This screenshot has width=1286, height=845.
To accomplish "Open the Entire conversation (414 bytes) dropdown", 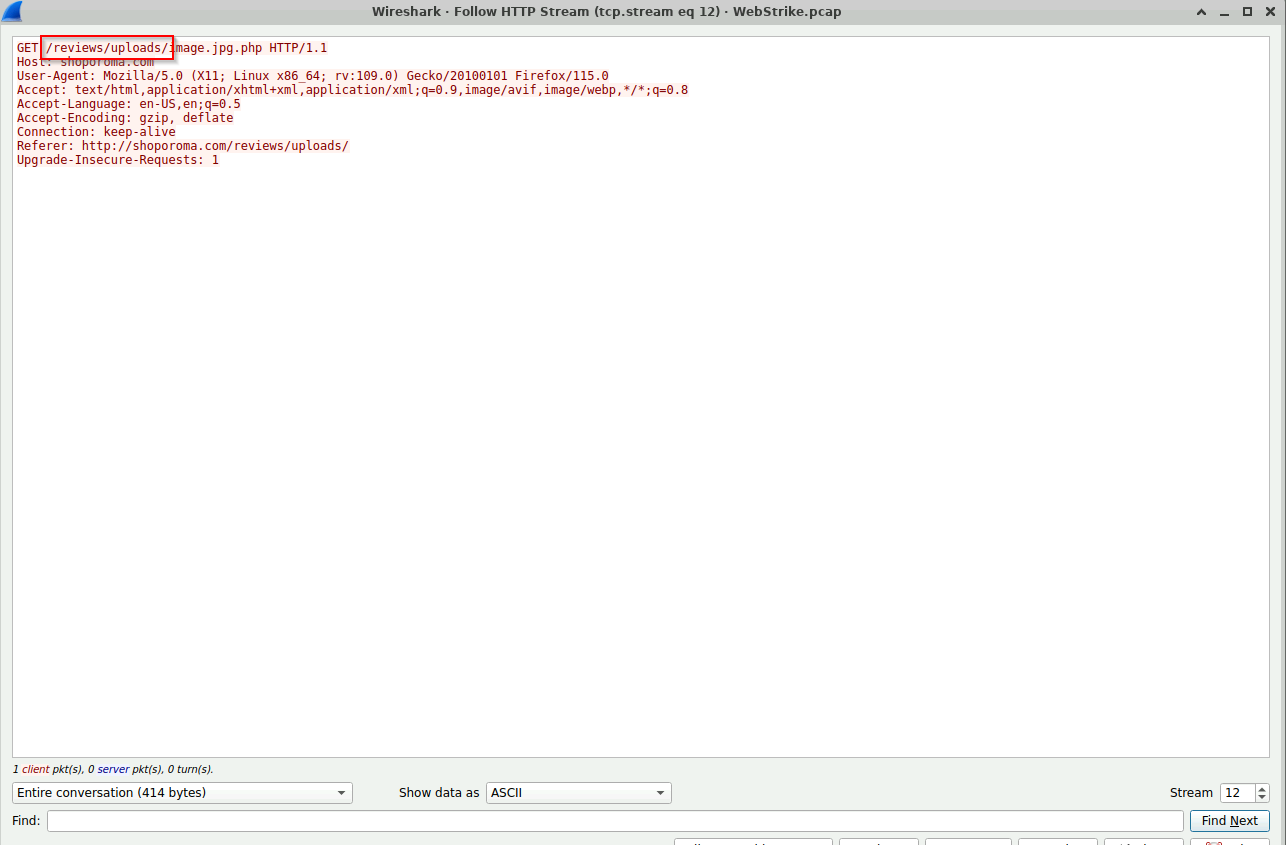I will coord(182,793).
